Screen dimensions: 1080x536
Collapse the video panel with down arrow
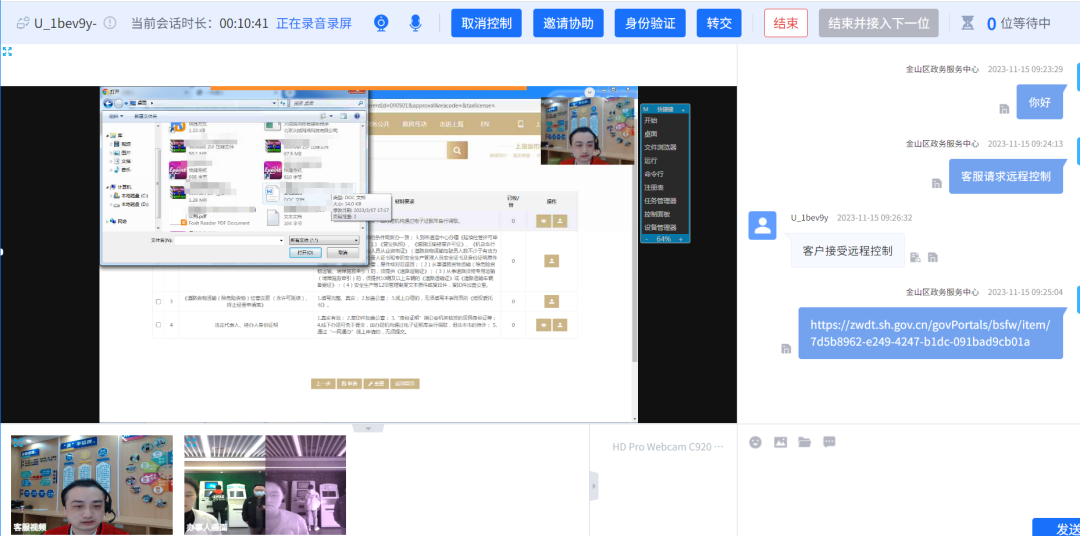(368, 429)
